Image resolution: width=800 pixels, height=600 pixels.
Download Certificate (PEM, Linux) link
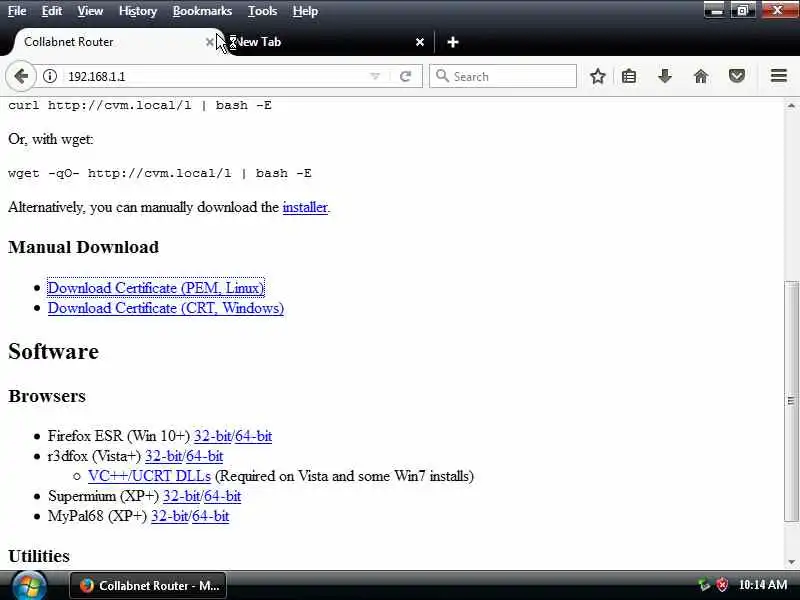tap(156, 288)
